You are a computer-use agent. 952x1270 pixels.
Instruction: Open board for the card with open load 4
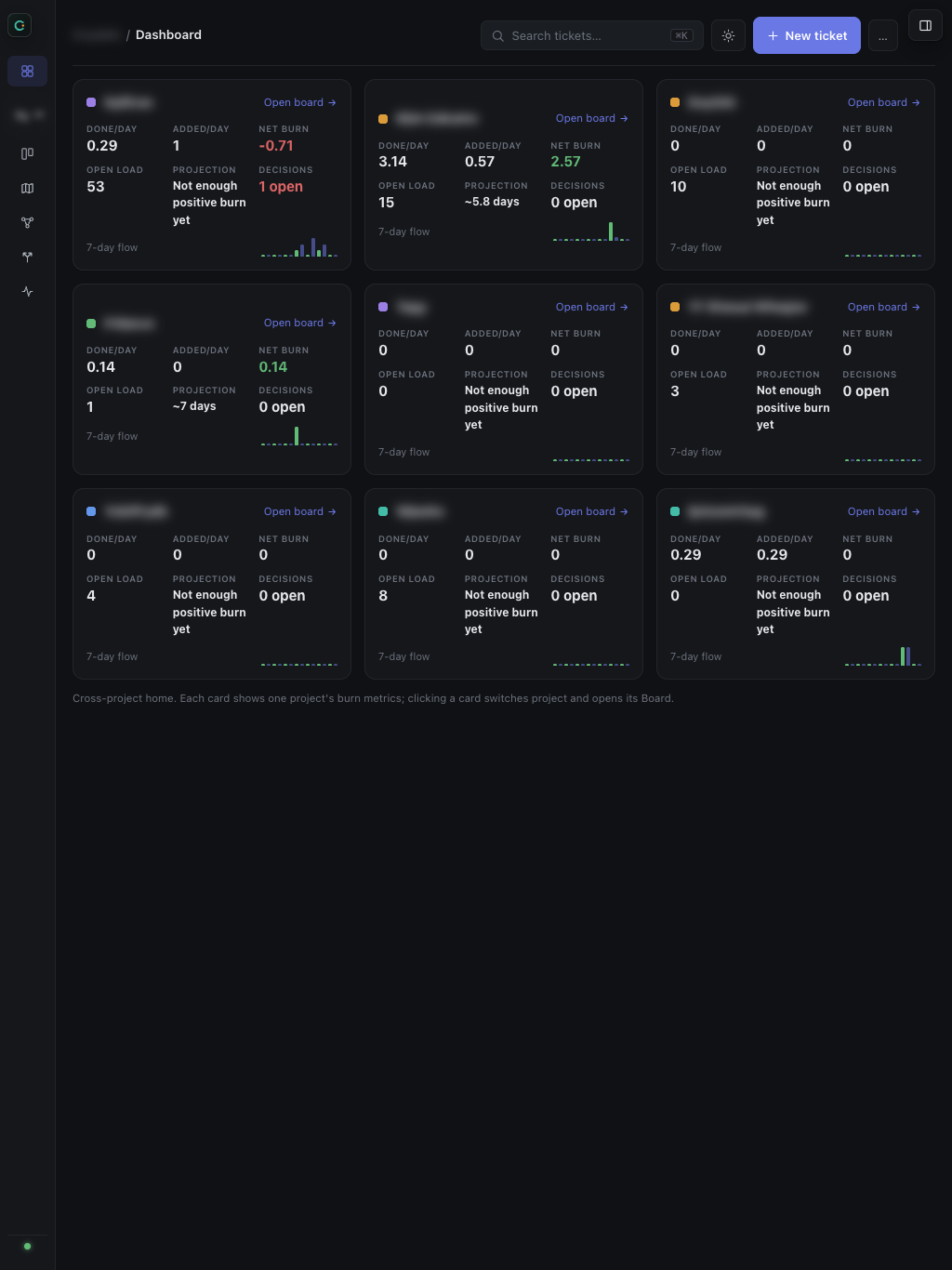point(300,511)
